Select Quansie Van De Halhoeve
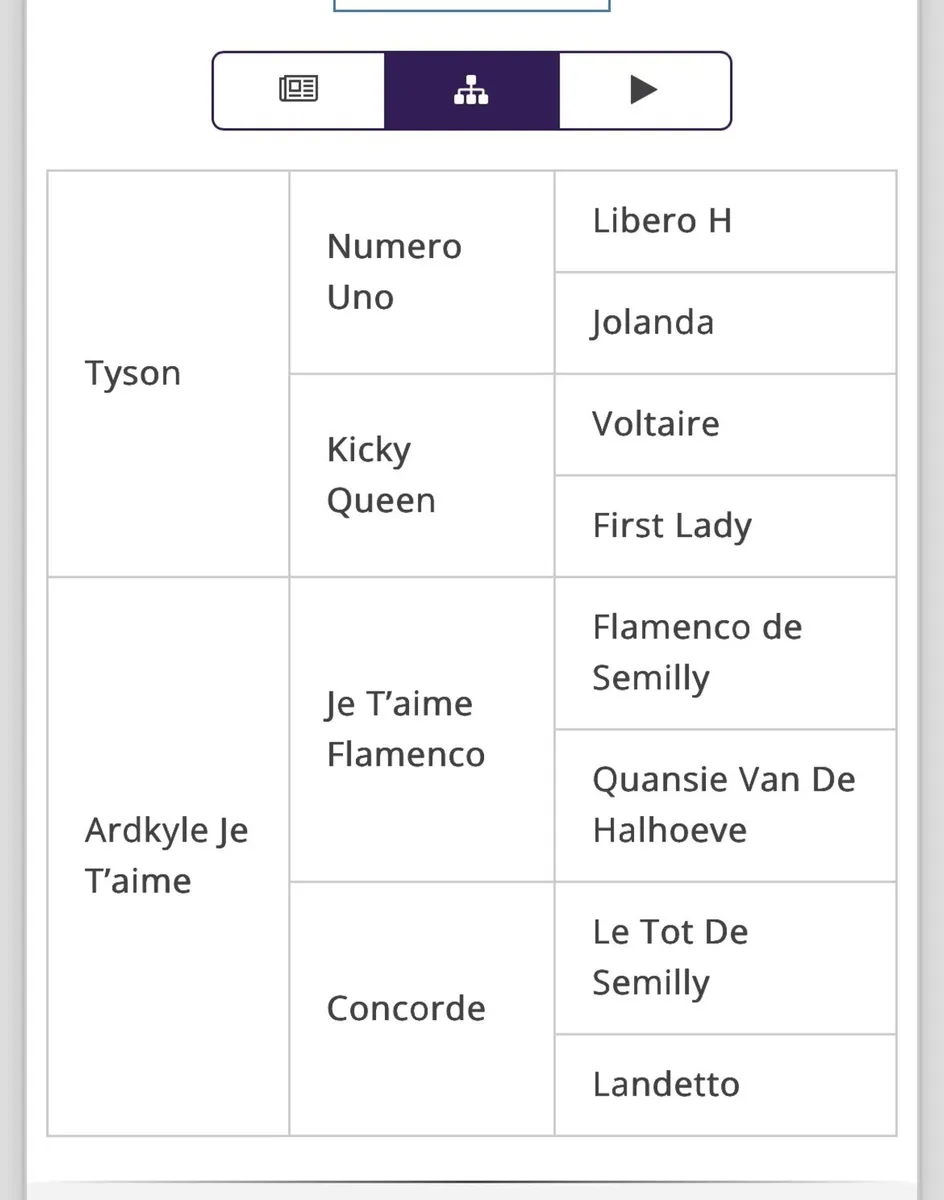 [723, 804]
